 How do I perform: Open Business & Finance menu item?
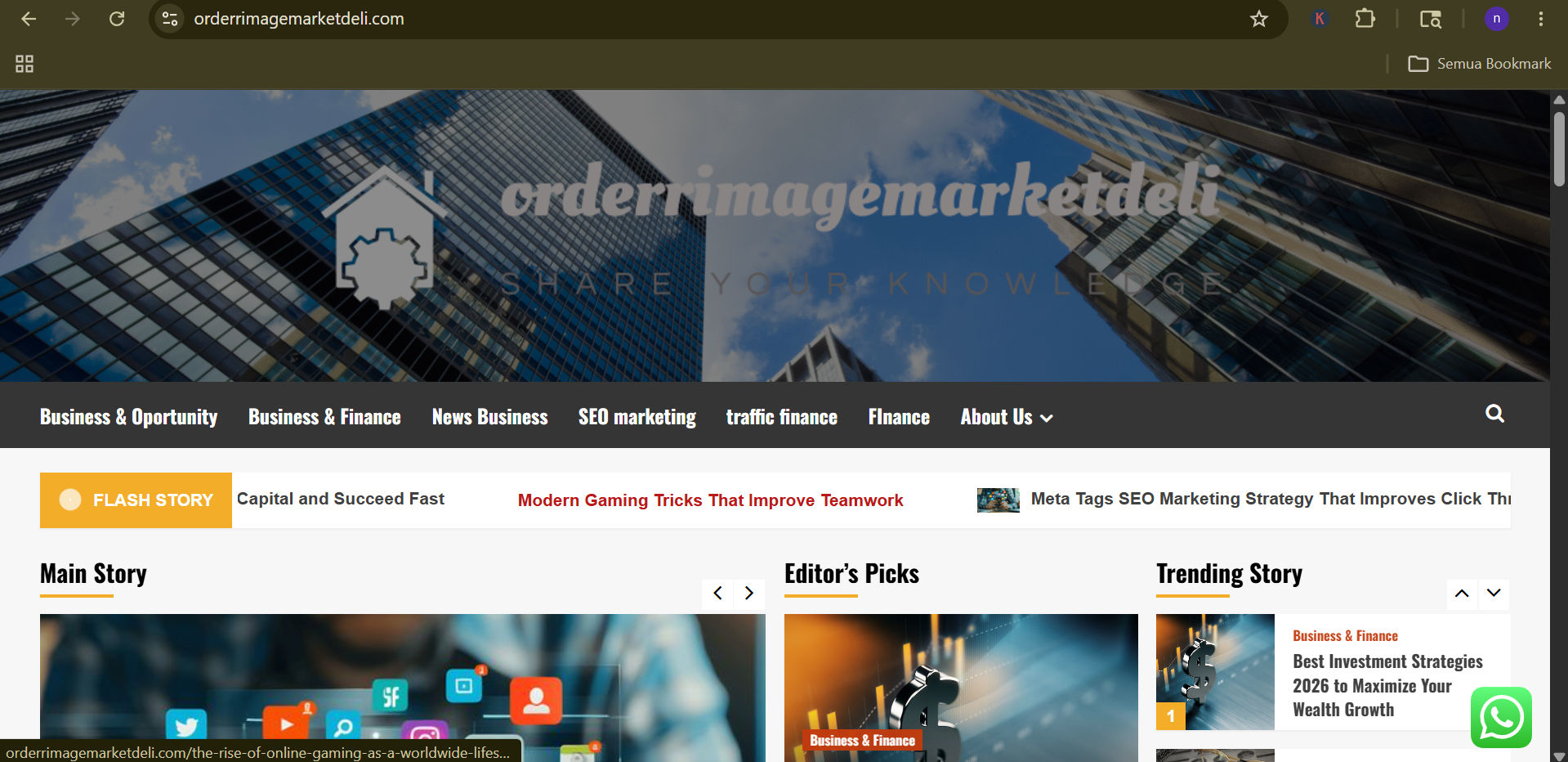point(324,417)
